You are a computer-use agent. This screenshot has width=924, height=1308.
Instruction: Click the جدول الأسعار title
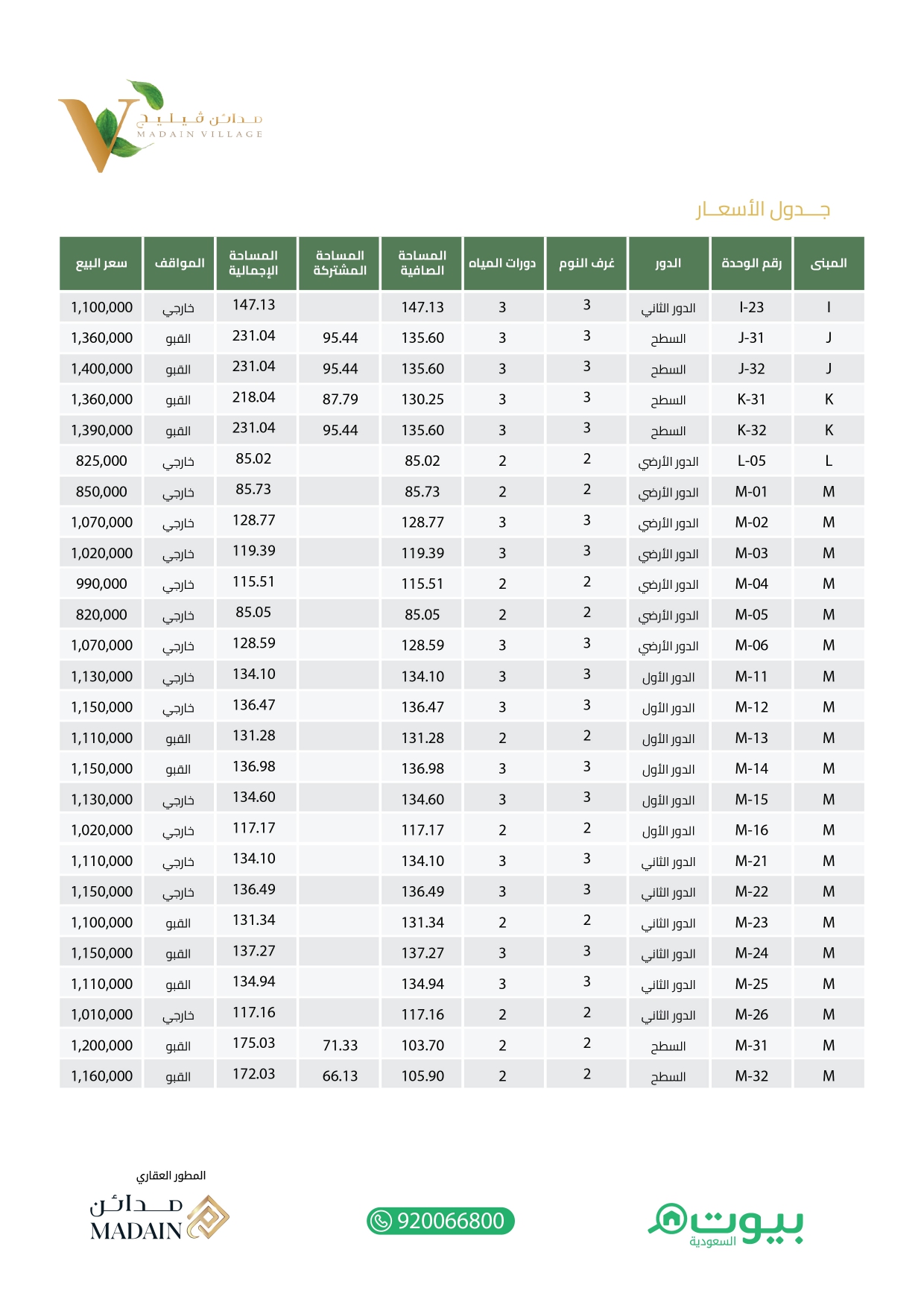pyautogui.click(x=762, y=209)
